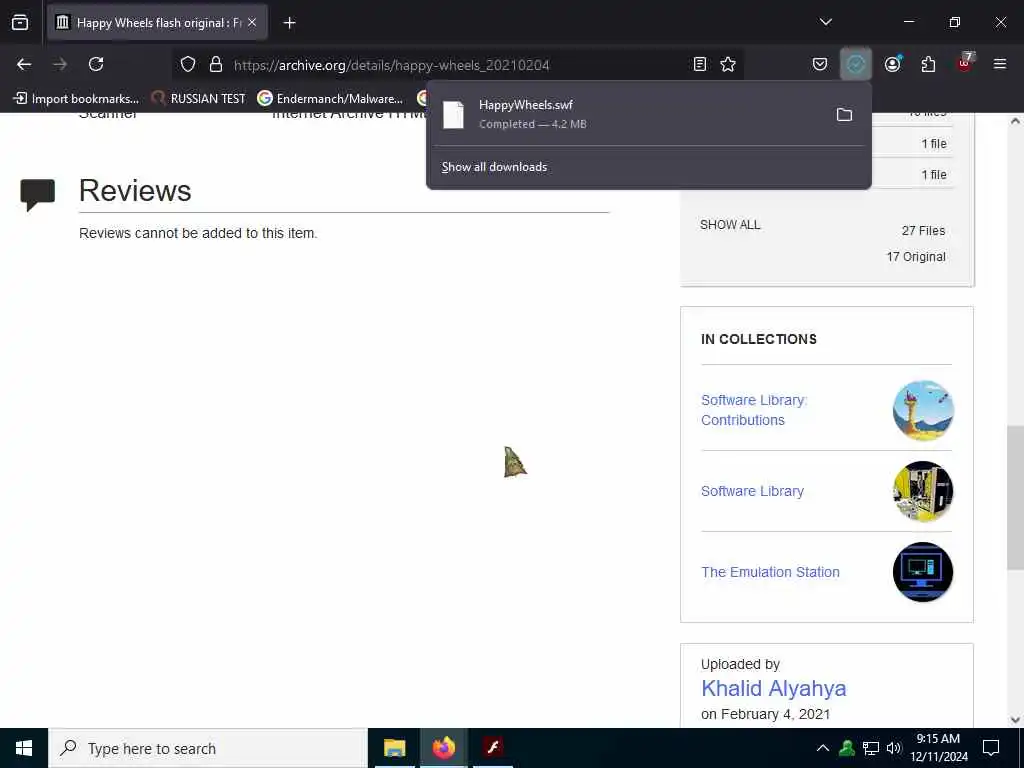Viewport: 1024px width, 768px height.
Task: Open the extensions puzzle icon
Action: (928, 64)
